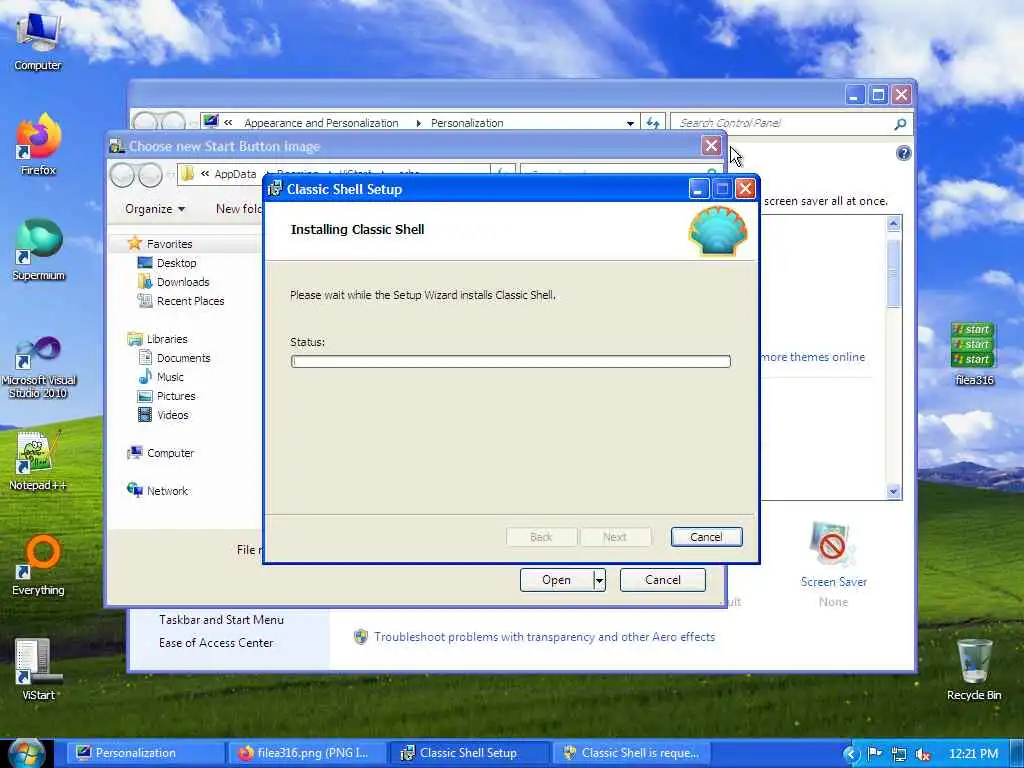The image size is (1024, 768).
Task: Open the ViStart desktop shortcut
Action: click(x=38, y=670)
